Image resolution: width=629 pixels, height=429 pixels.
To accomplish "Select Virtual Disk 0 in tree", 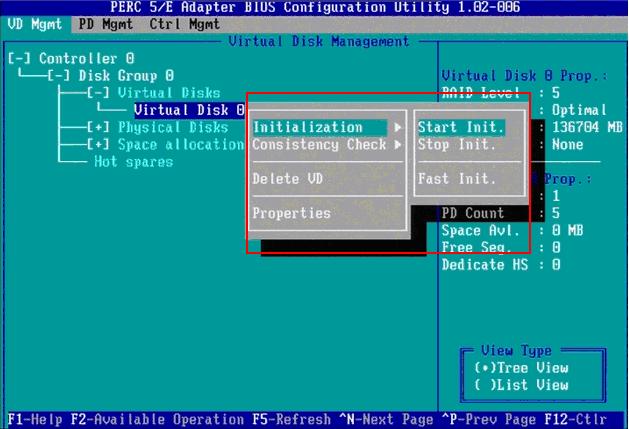I will click(189, 110).
